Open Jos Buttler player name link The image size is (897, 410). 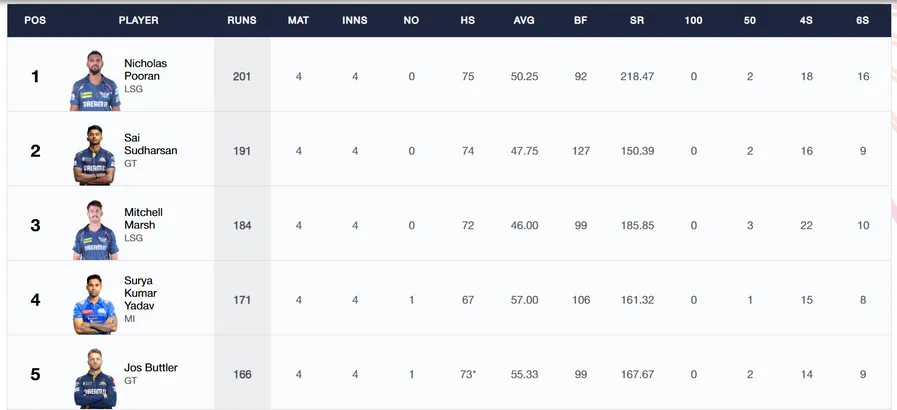tap(151, 368)
